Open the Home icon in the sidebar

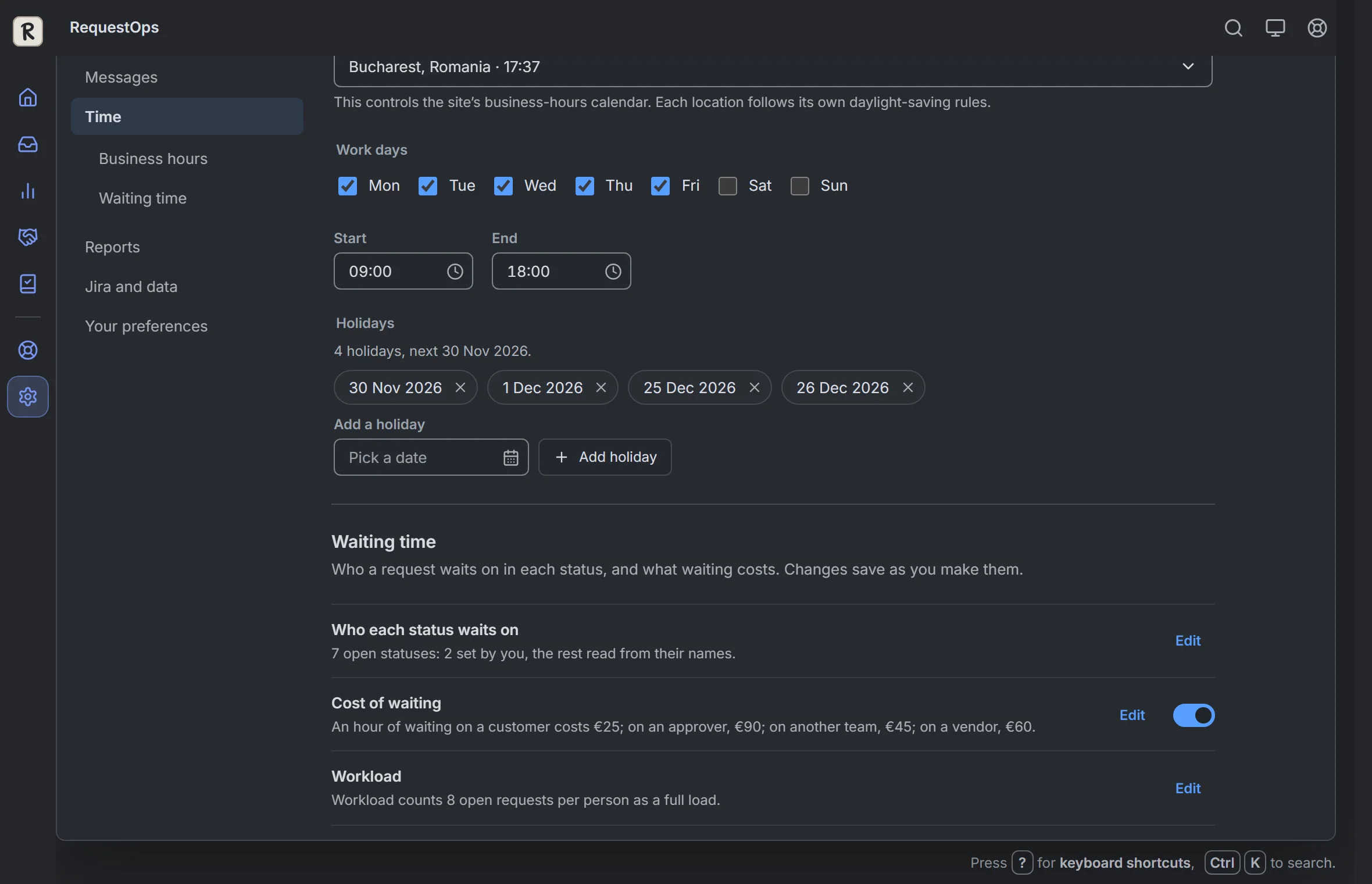[x=28, y=97]
